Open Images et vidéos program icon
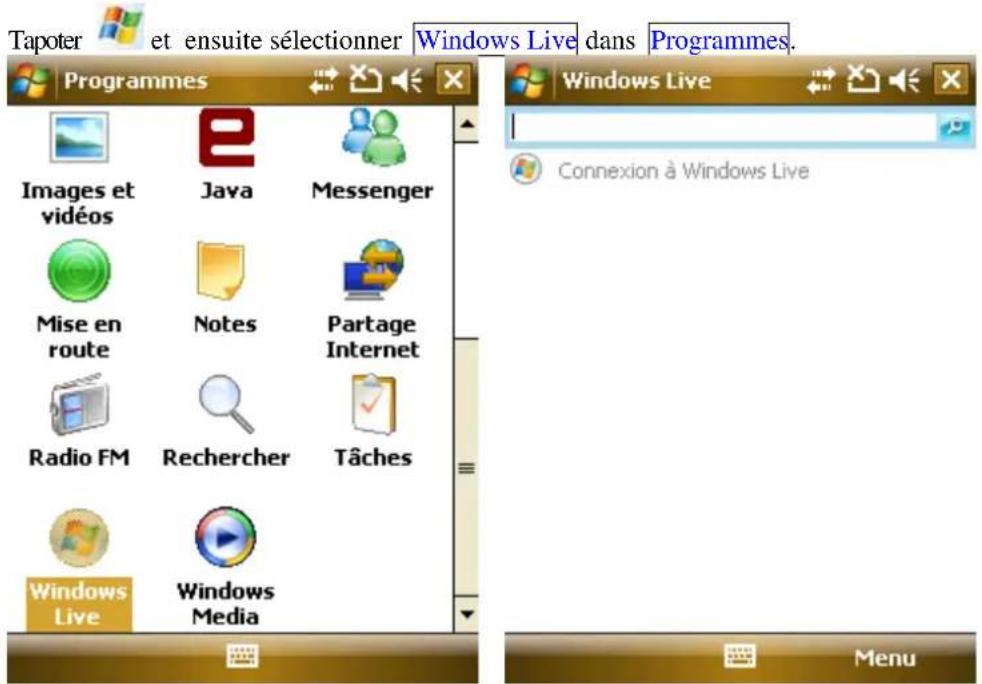This screenshot has width=982, height=684. click(79, 137)
